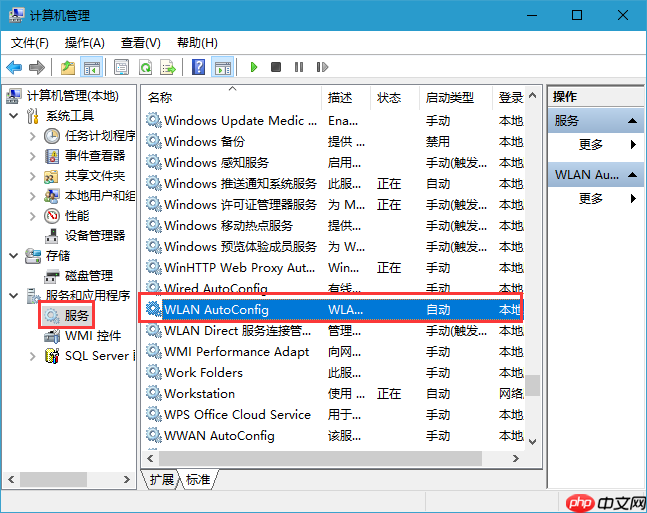Switch to the 标准 tab
This screenshot has width=647, height=513.
pos(198,479)
